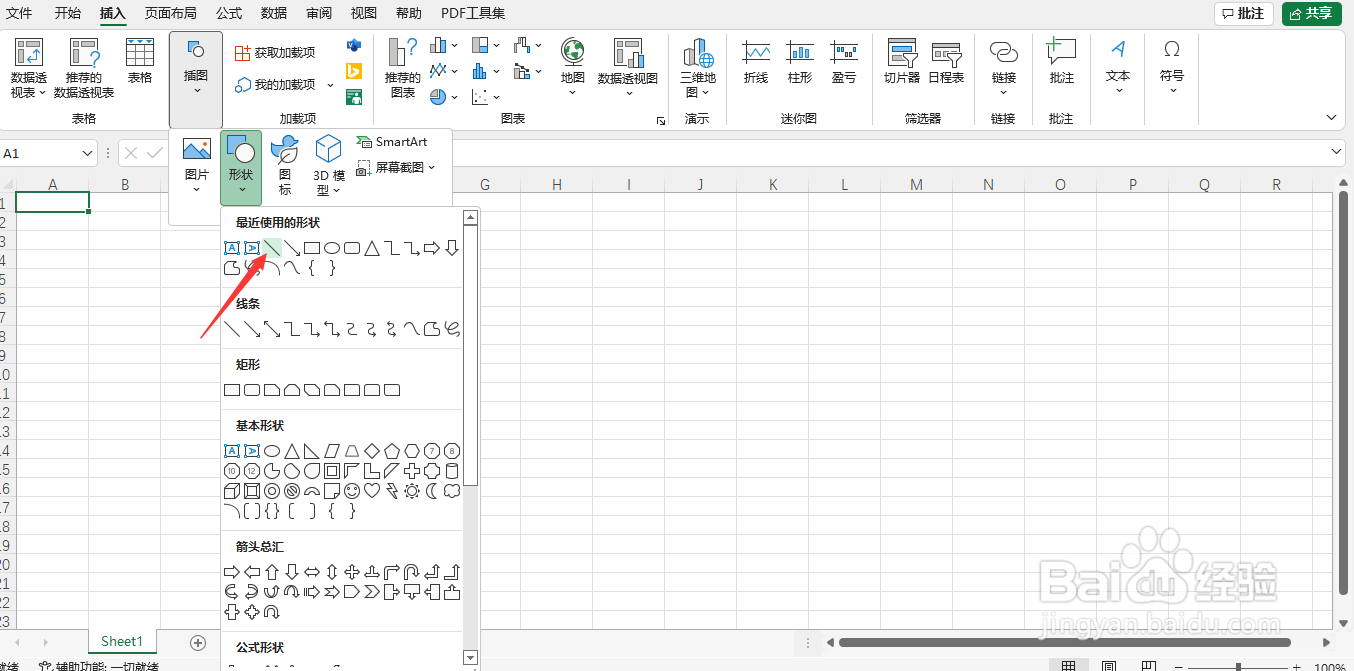Open the column or bar chart dropdown
This screenshot has width=1354, height=671.
444,46
